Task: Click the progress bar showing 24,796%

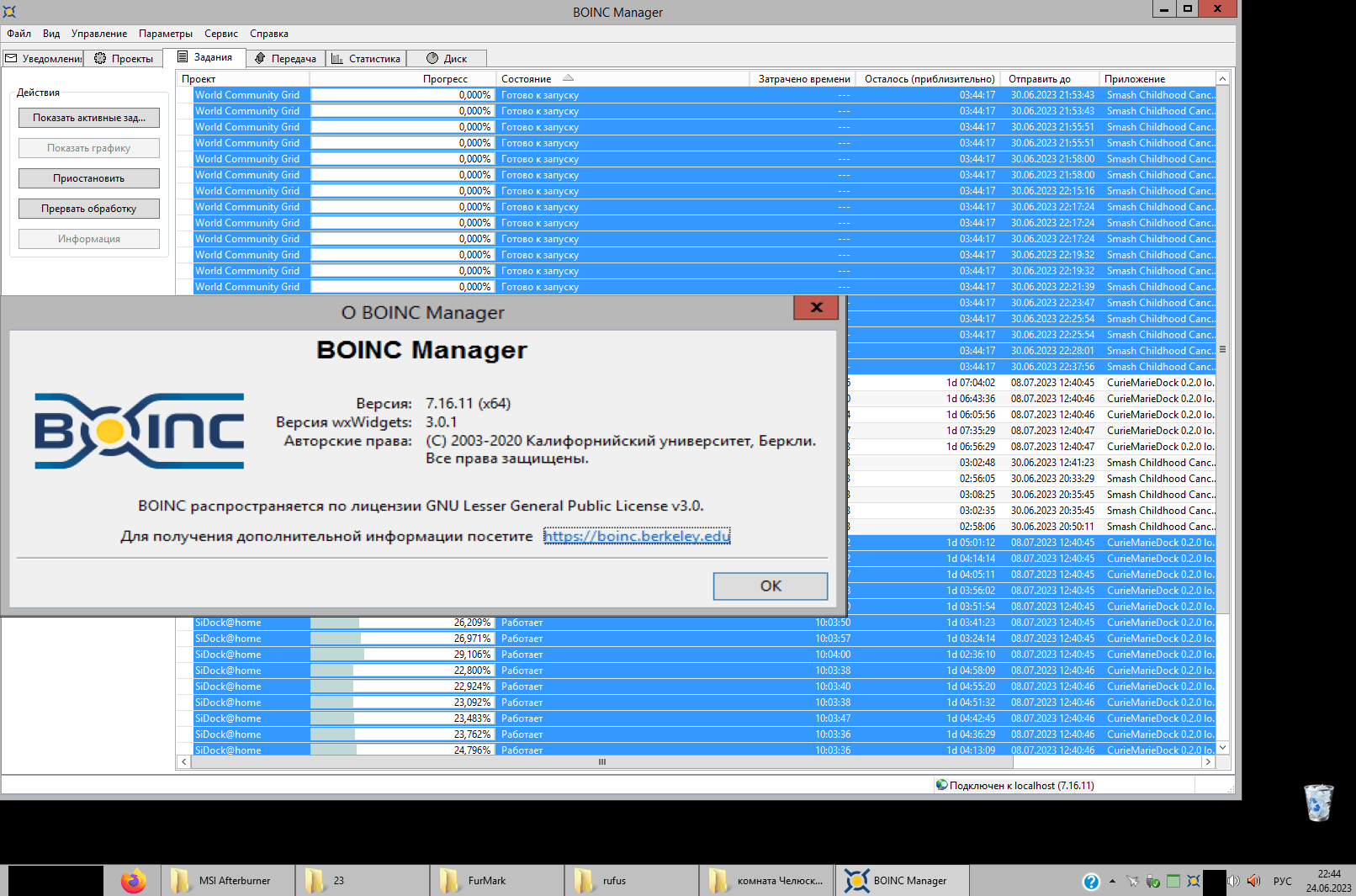Action: (x=402, y=750)
